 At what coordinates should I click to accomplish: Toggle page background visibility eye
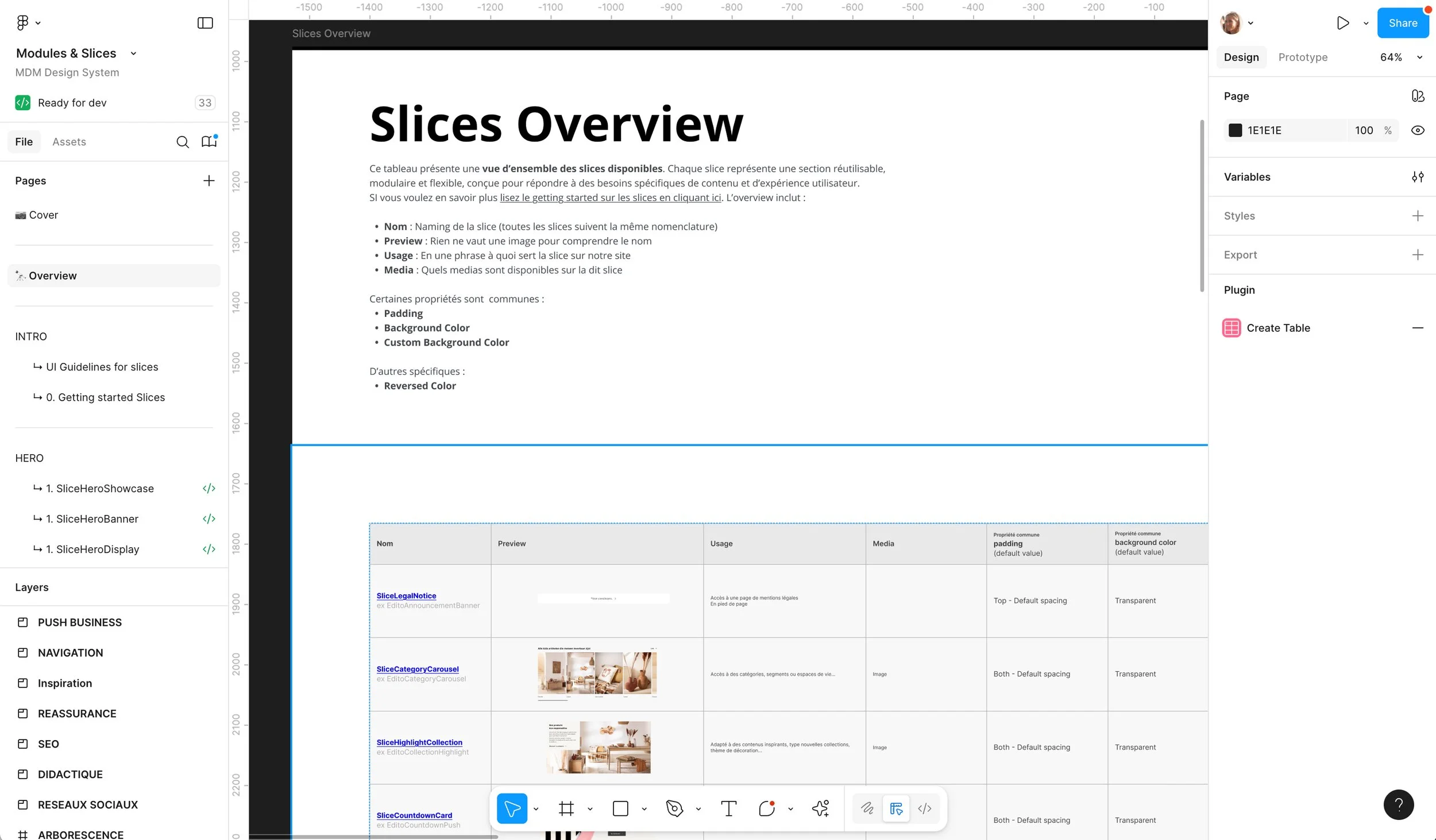pyautogui.click(x=1417, y=130)
